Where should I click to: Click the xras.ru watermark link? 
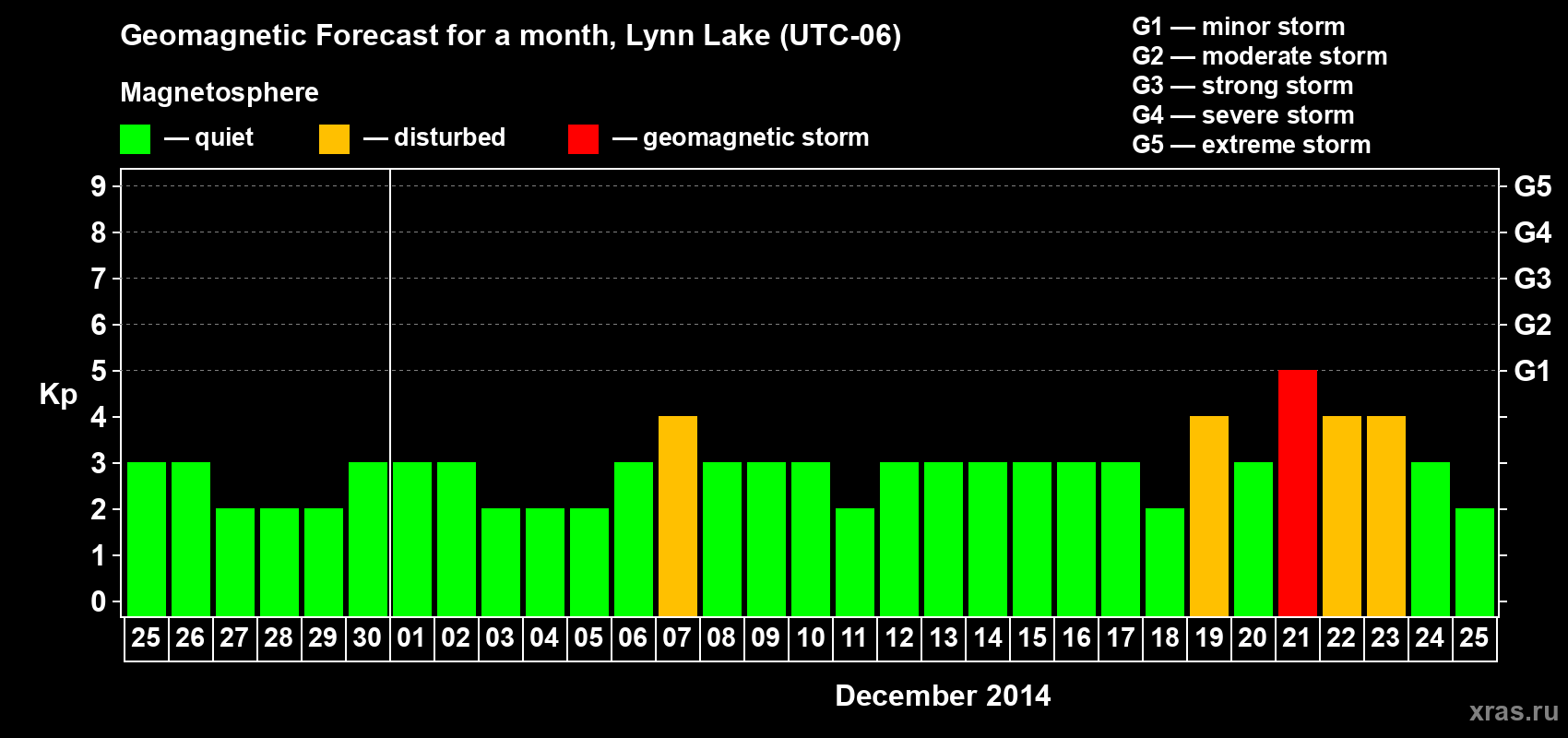(1513, 711)
